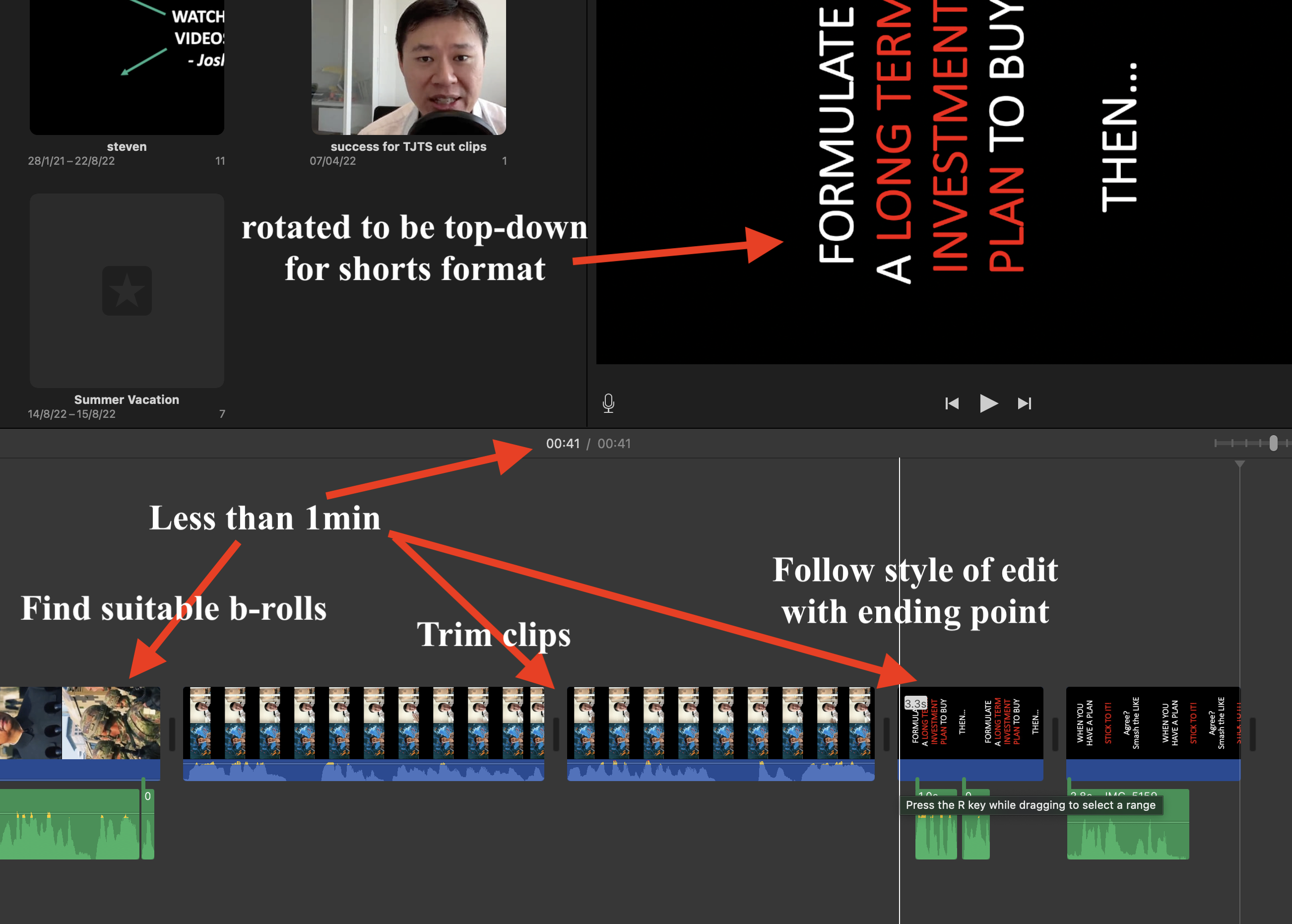Click the triangle end marker atop the timeline

pyautogui.click(x=1240, y=464)
